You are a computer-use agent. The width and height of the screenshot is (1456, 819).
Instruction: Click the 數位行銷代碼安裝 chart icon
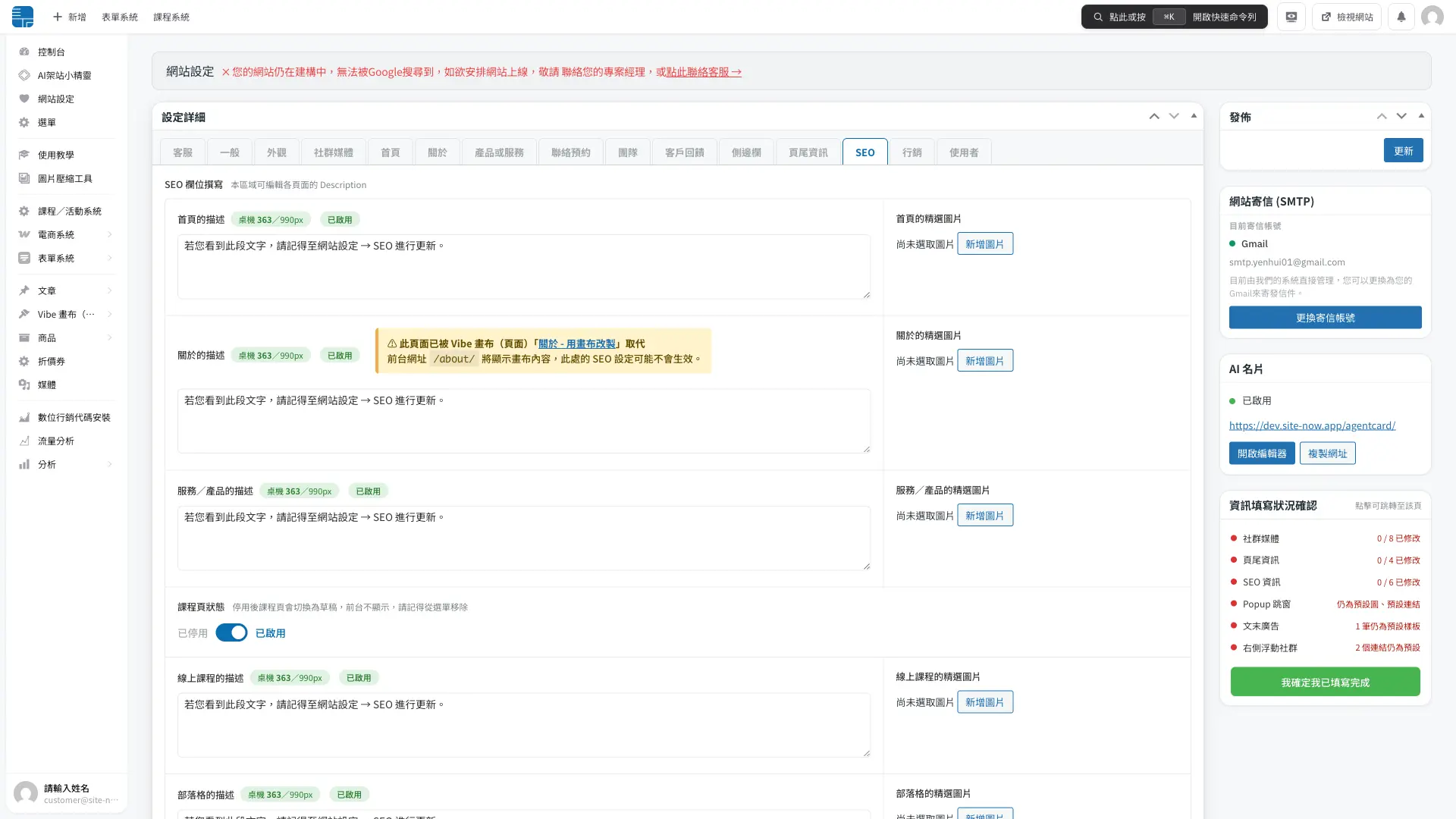click(24, 417)
